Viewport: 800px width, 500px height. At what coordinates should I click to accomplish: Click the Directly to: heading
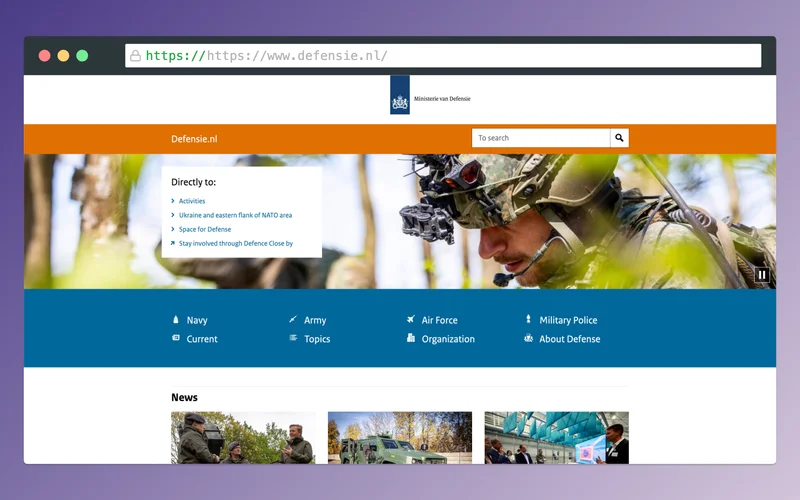pyautogui.click(x=193, y=182)
